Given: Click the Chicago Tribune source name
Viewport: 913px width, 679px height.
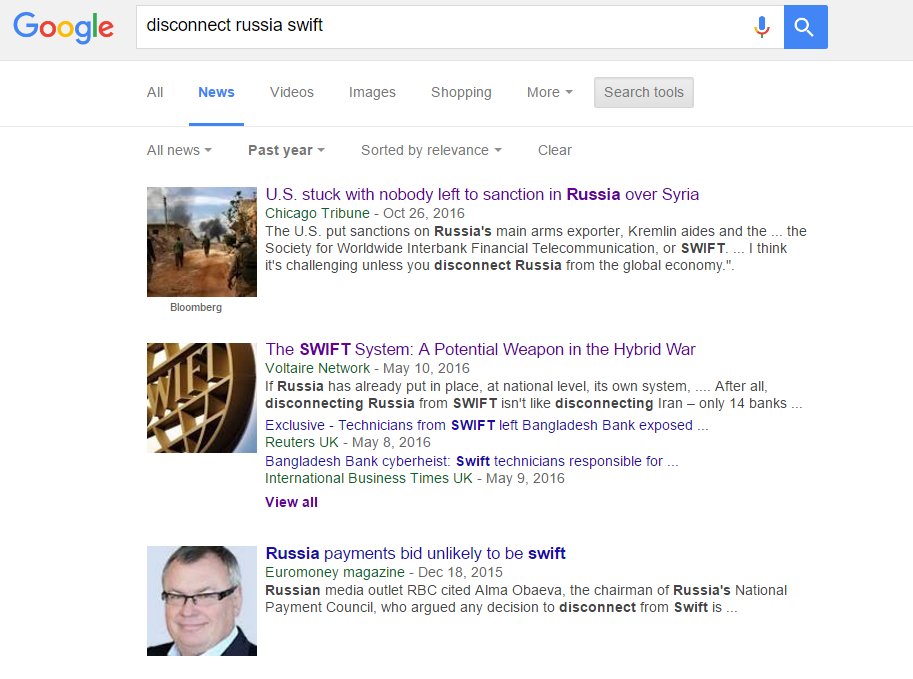Looking at the screenshot, I should click(317, 213).
